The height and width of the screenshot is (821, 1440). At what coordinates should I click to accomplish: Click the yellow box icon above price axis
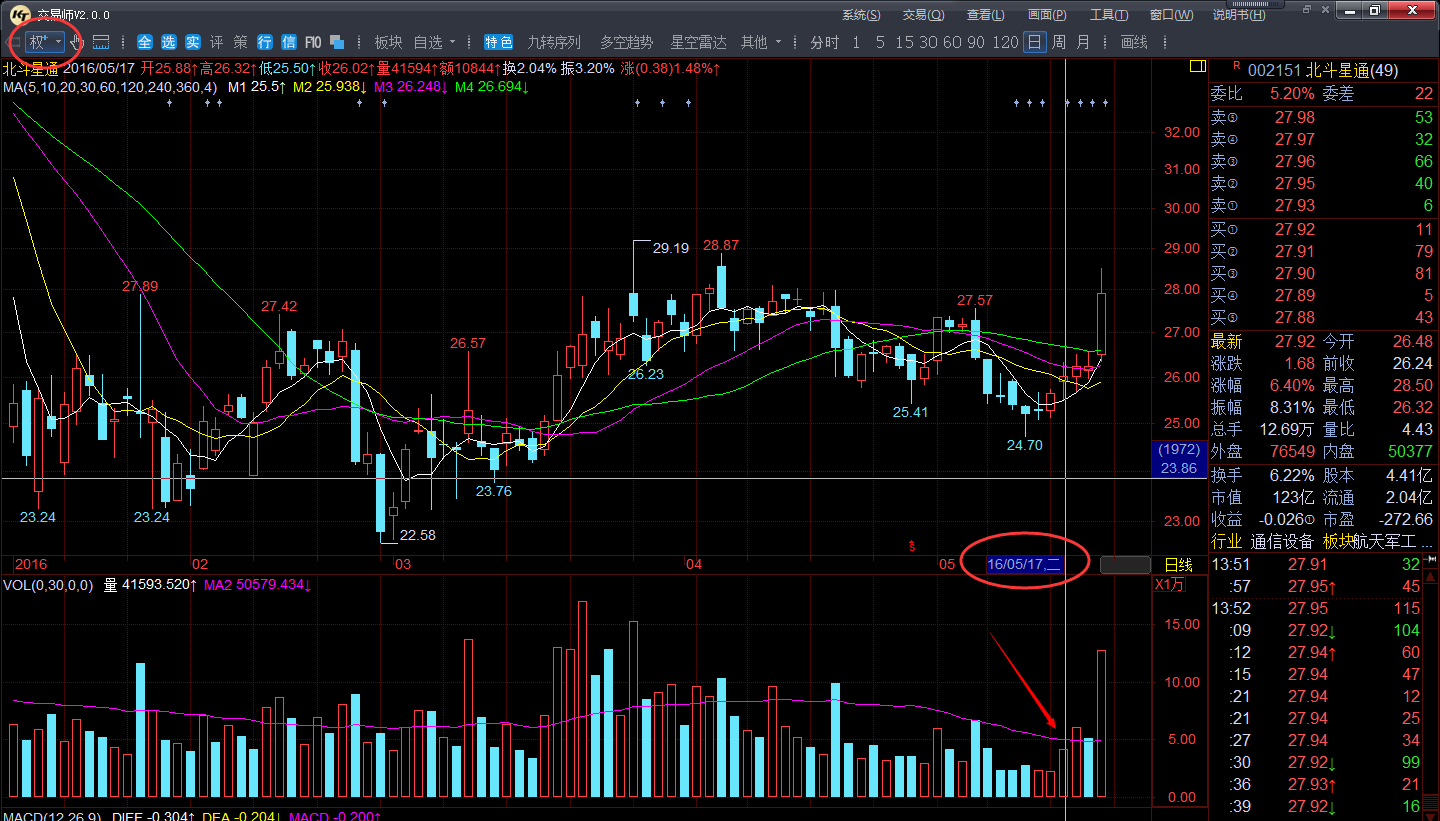tap(1196, 66)
